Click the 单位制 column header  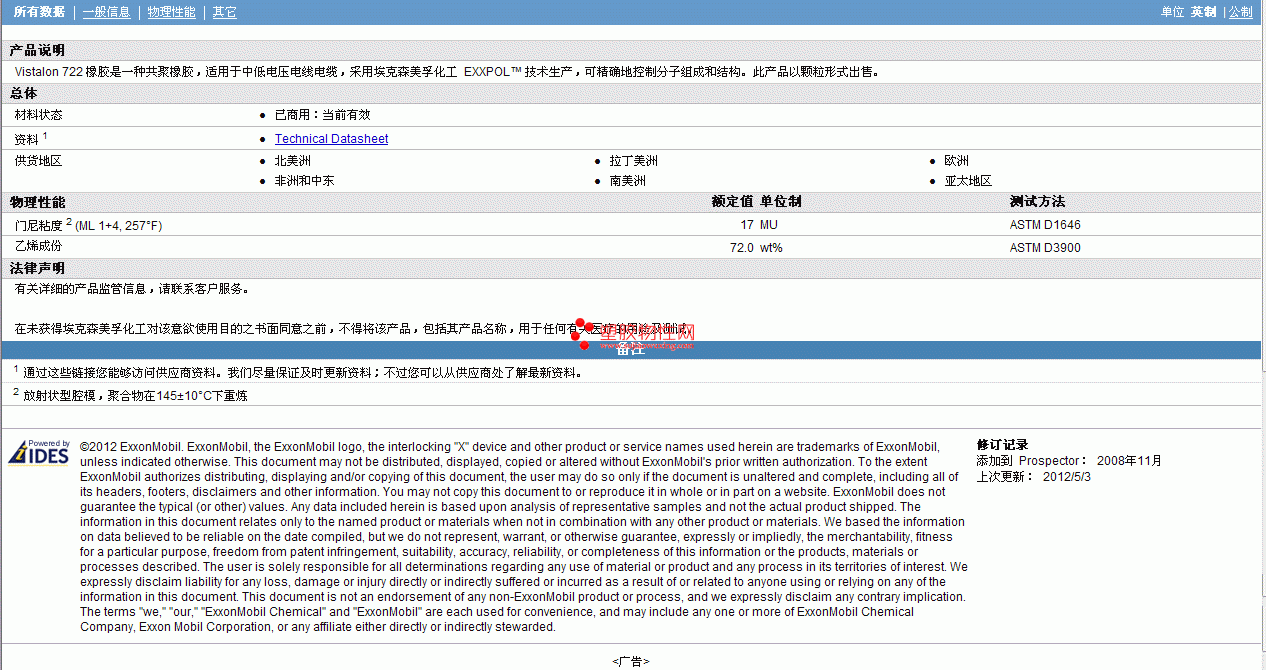coord(781,202)
